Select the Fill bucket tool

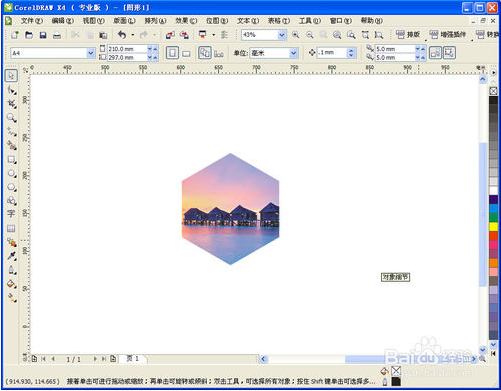tap(12, 284)
